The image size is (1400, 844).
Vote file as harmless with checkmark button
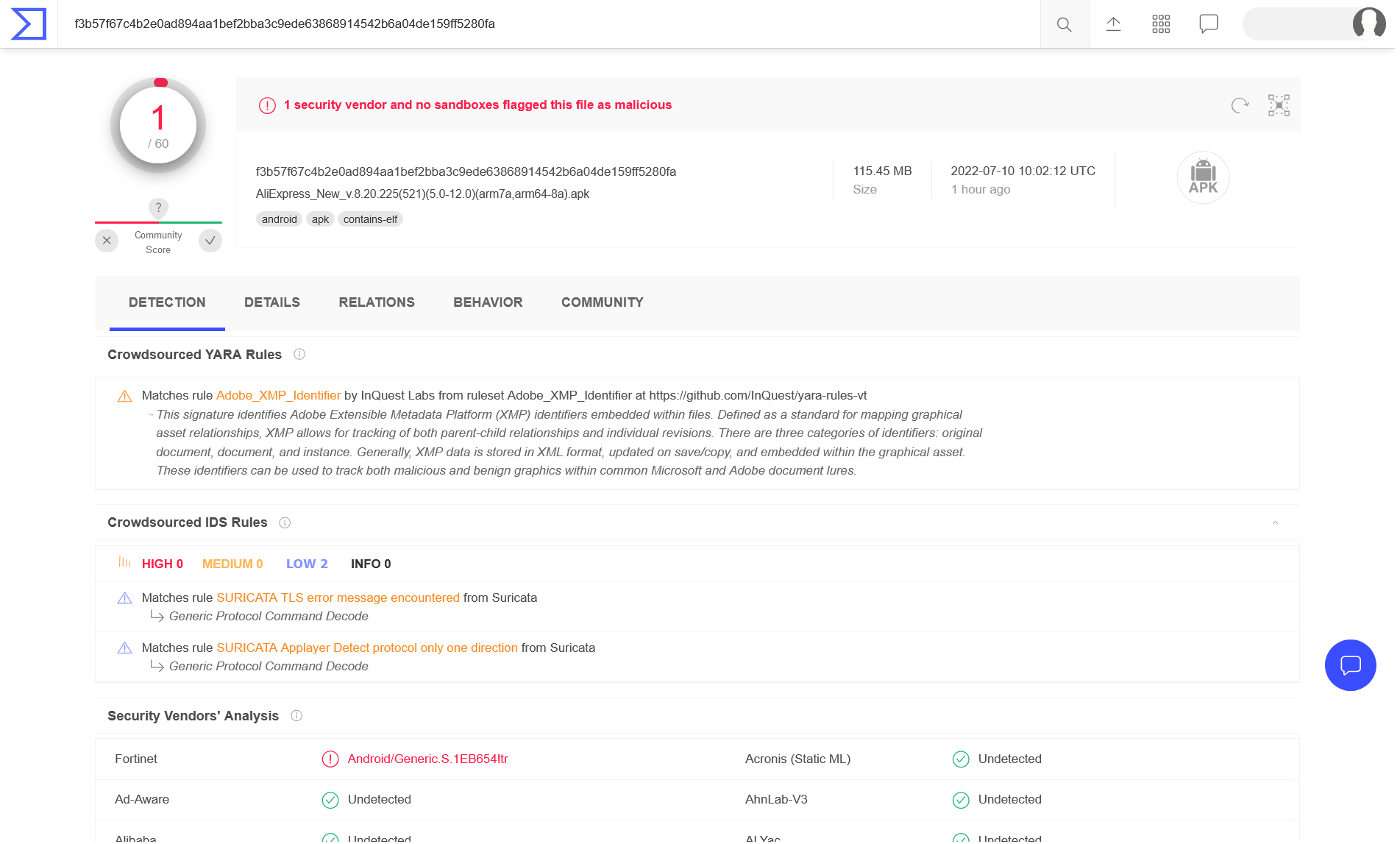(x=210, y=241)
